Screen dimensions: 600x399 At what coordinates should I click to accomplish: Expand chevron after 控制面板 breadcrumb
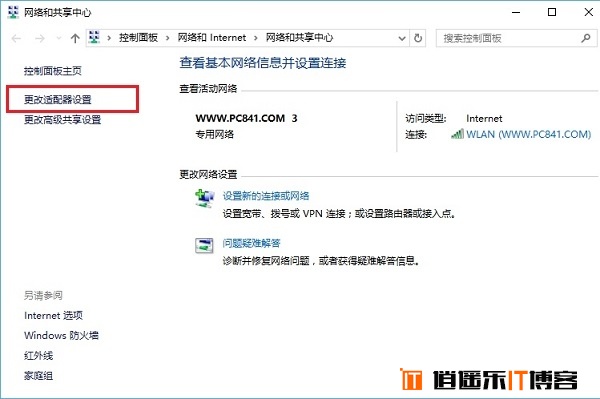pyautogui.click(x=168, y=38)
